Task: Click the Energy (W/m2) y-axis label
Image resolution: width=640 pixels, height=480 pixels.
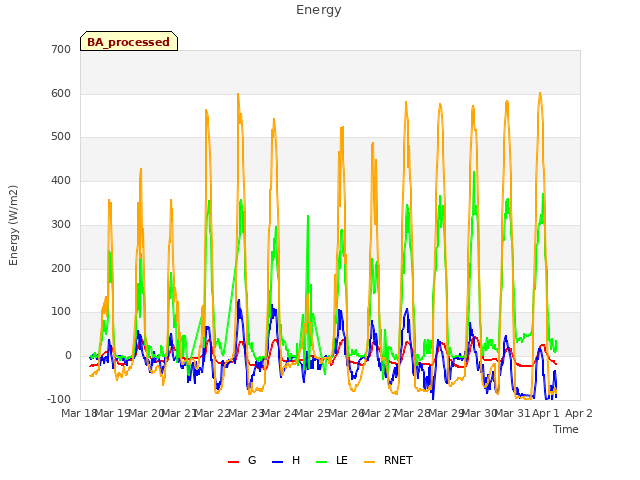Action: (x=13, y=225)
